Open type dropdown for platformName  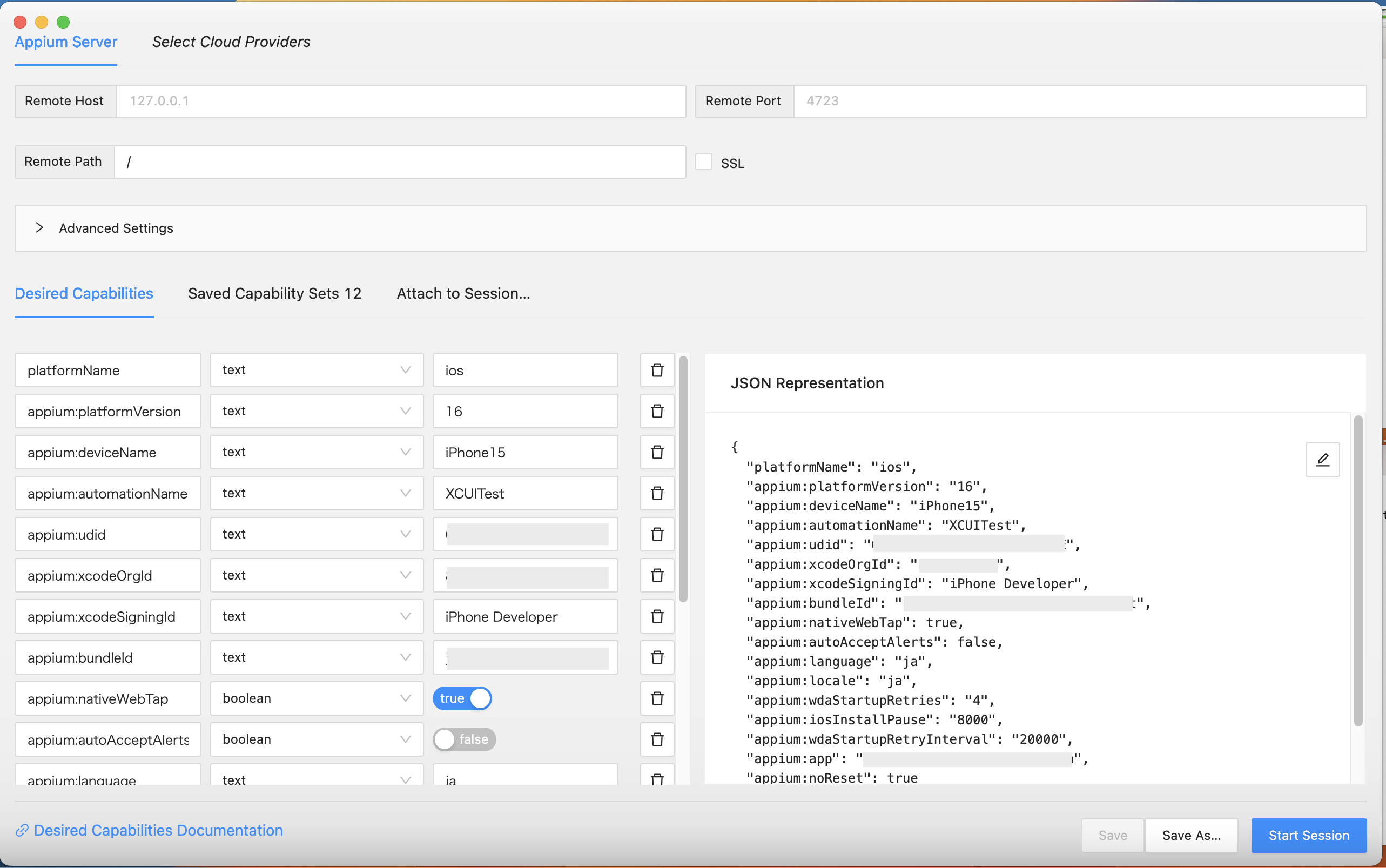click(316, 371)
